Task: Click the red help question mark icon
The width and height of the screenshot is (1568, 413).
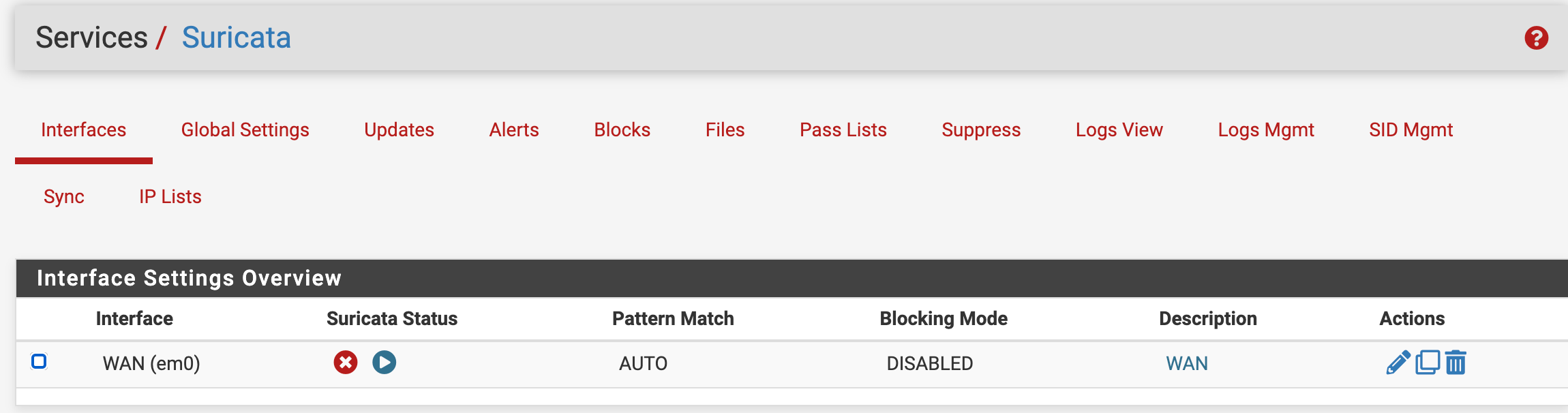Action: point(1536,38)
